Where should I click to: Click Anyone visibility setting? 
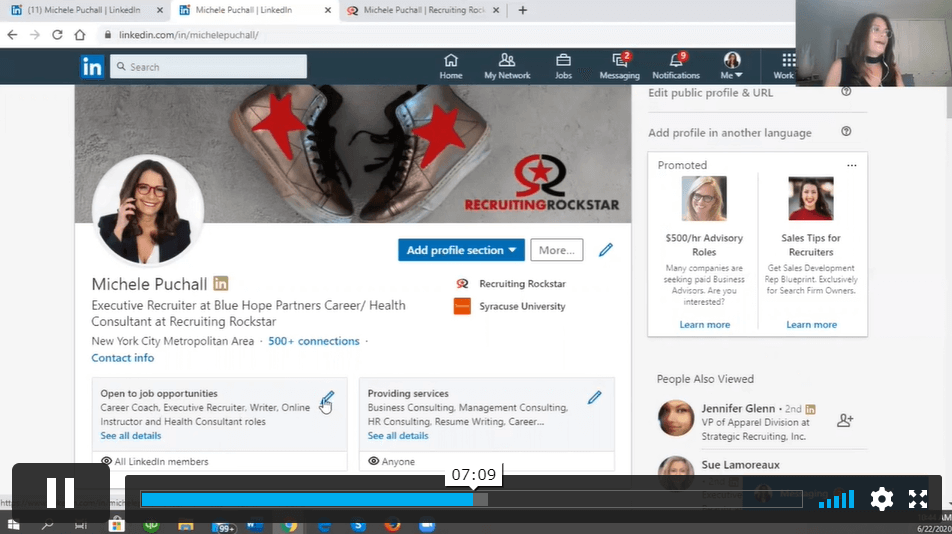tap(392, 462)
